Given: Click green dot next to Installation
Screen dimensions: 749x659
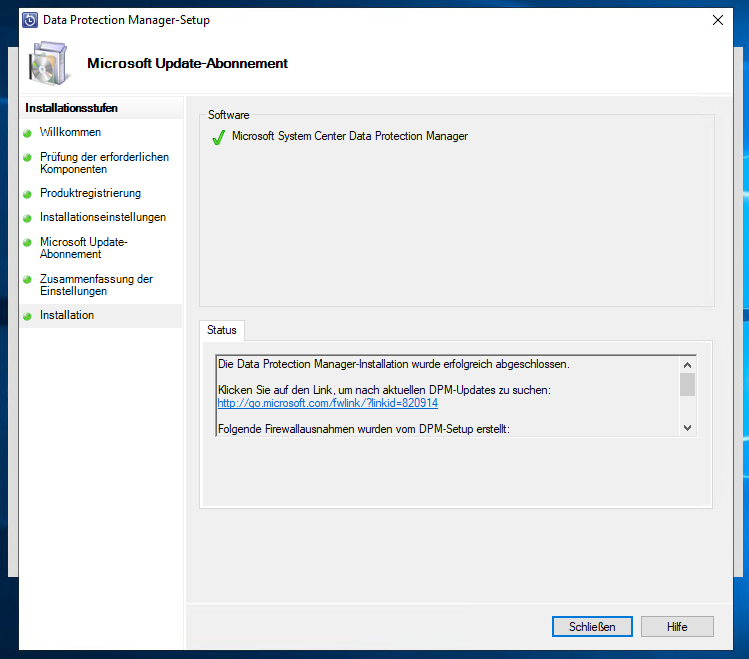Looking at the screenshot, I should click(27, 316).
